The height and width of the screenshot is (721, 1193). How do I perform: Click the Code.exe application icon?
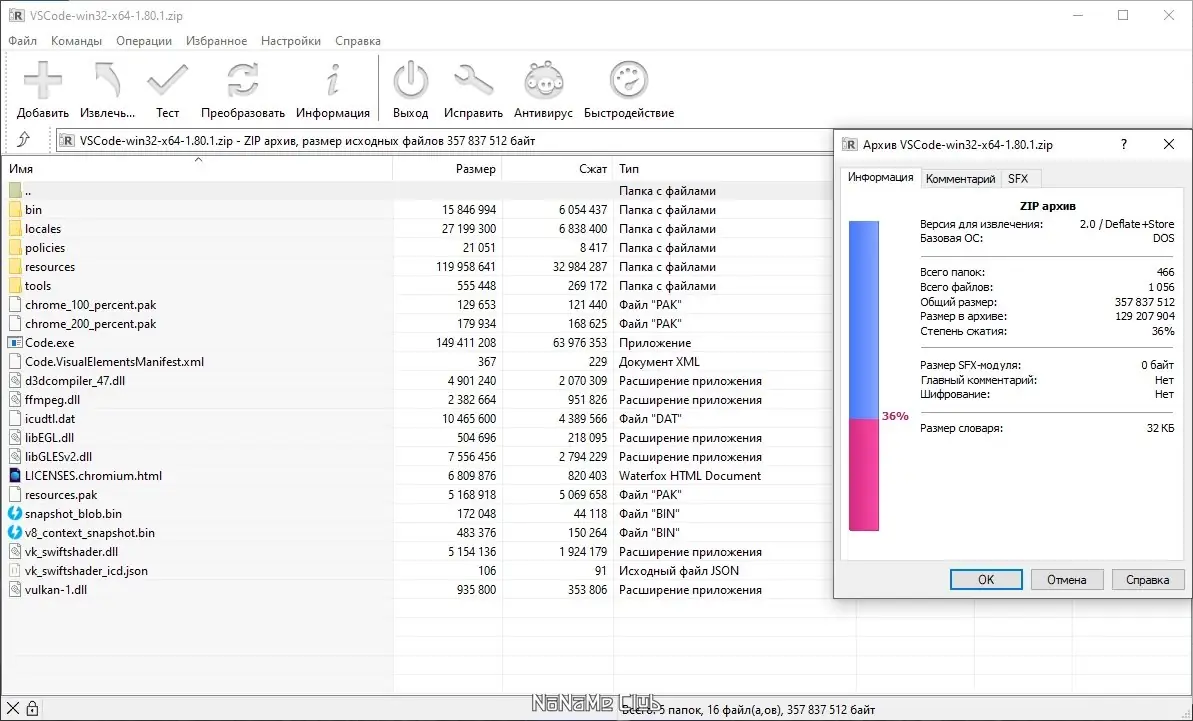15,343
